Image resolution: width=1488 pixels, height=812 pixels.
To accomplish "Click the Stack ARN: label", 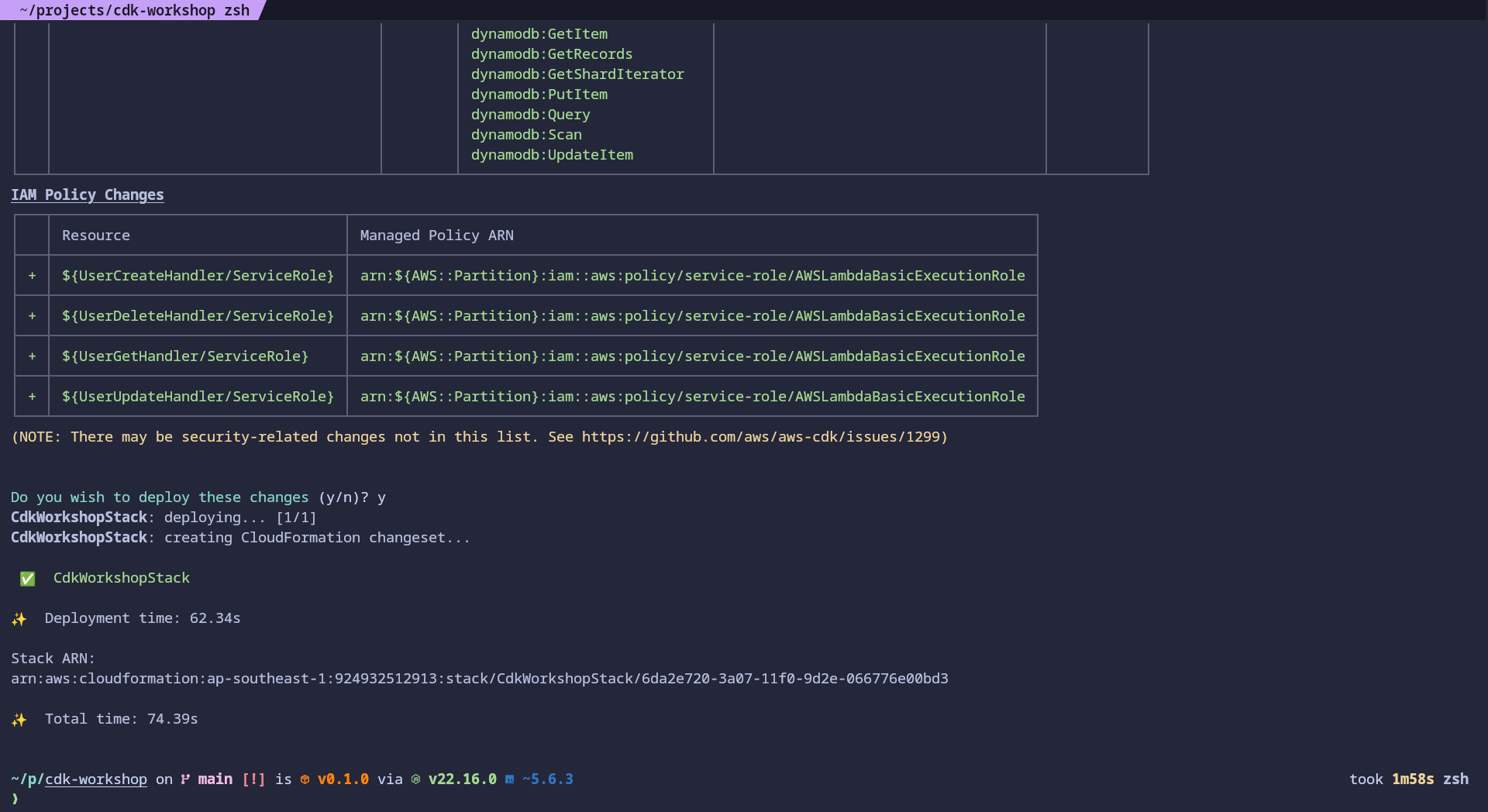I will tap(53, 659).
